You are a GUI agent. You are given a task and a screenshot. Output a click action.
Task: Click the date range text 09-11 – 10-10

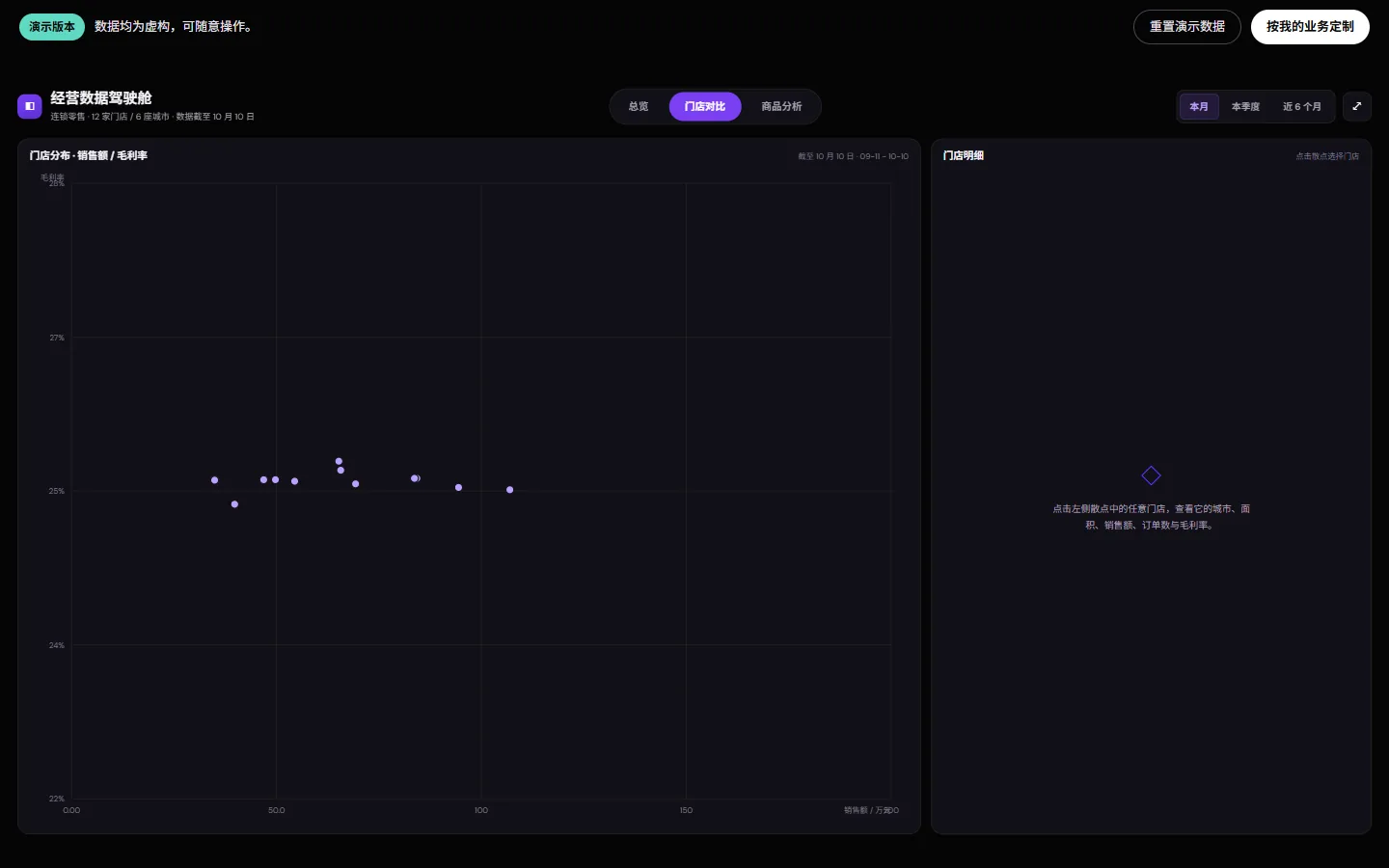click(x=885, y=156)
